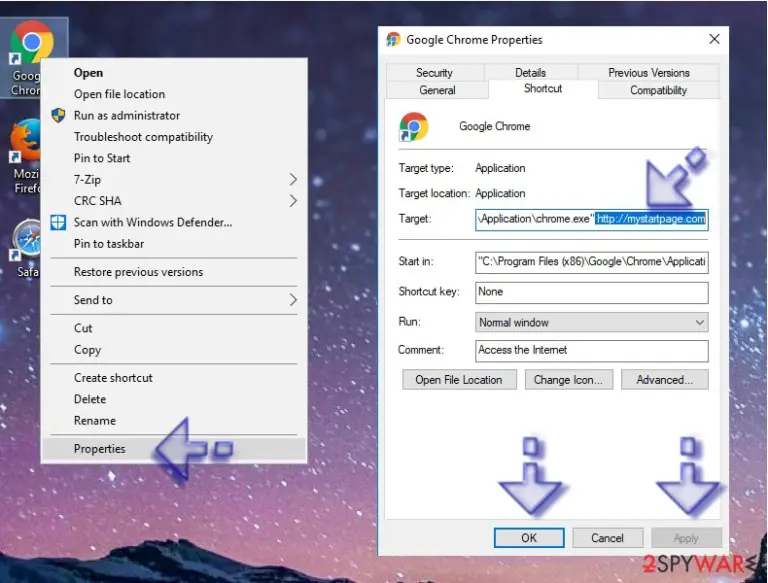Click the Advanced button
Viewport: 768px width, 583px height.
(665, 380)
